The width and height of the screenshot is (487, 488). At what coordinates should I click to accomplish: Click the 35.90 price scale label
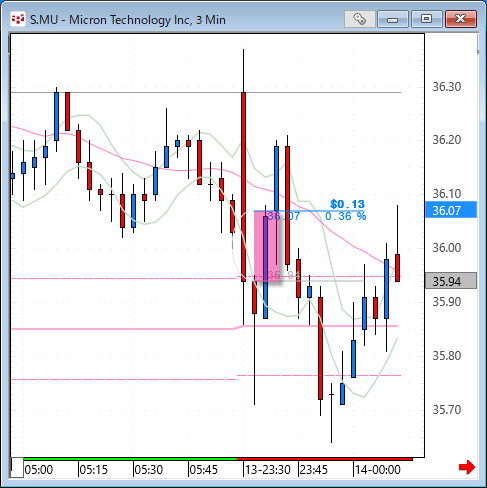pos(447,302)
